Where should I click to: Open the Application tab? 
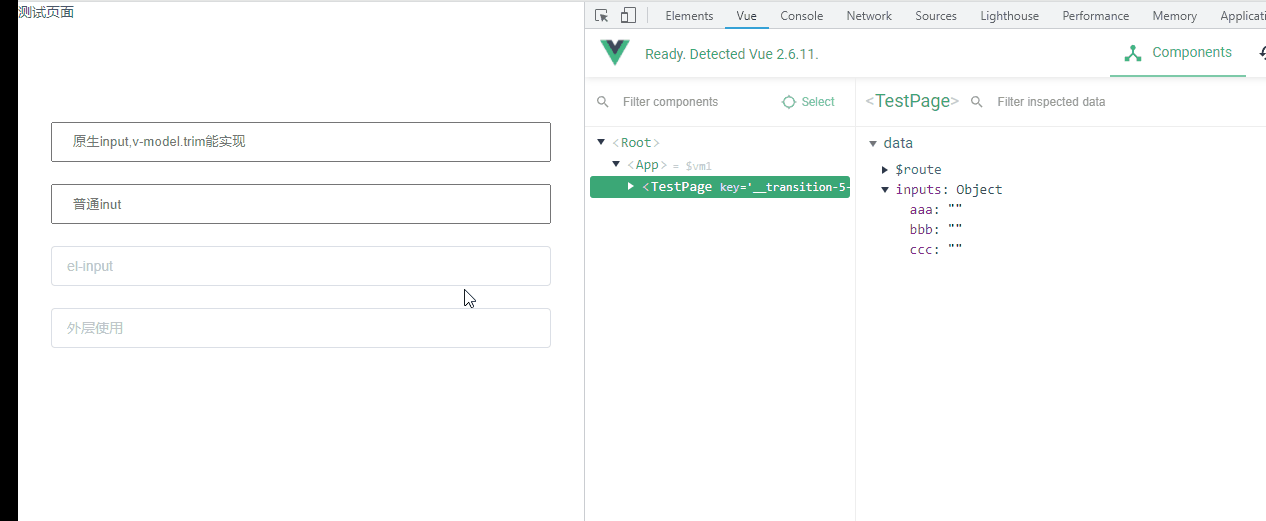tap(1242, 15)
